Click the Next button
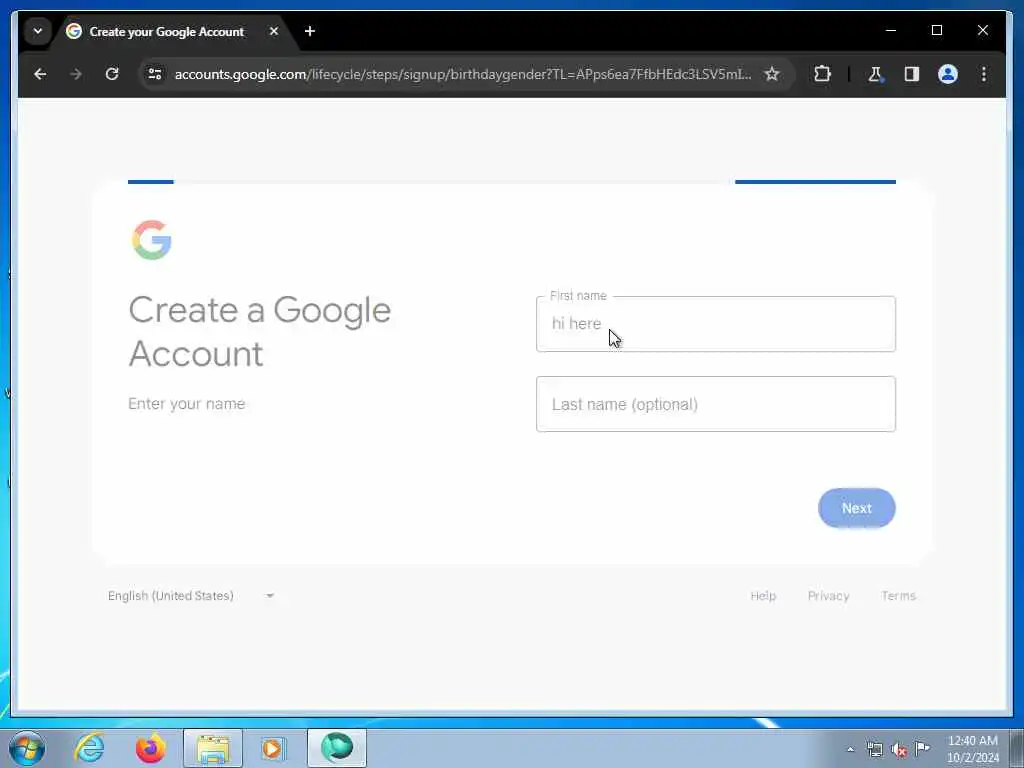Screen dimensions: 1024x768 pos(856,508)
